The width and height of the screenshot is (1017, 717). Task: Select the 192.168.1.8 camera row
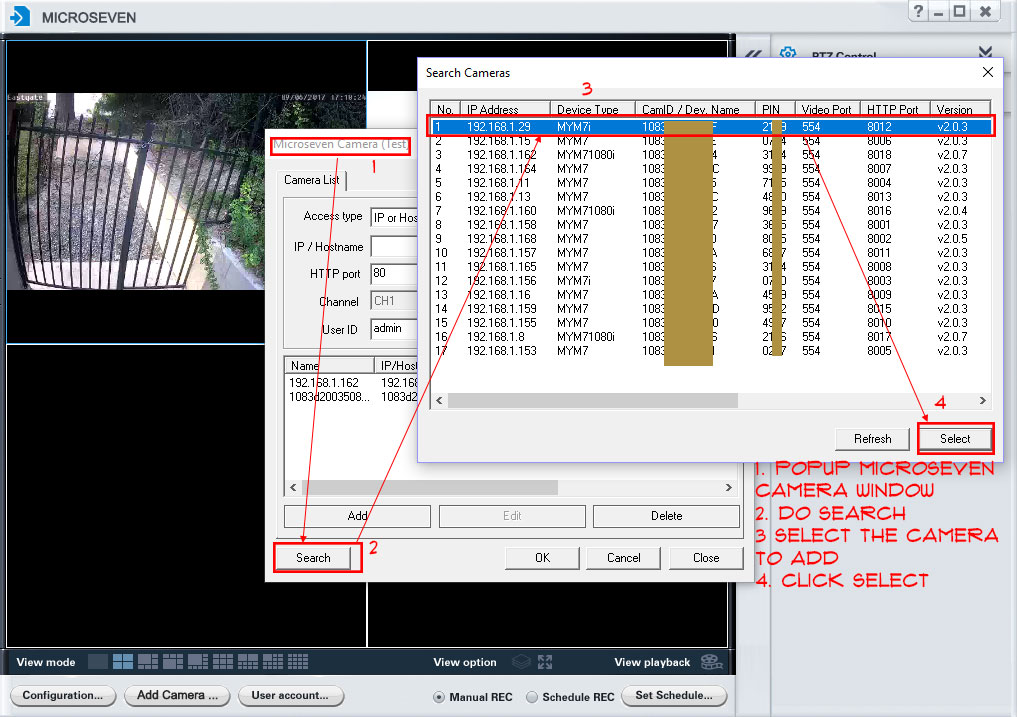[711, 337]
